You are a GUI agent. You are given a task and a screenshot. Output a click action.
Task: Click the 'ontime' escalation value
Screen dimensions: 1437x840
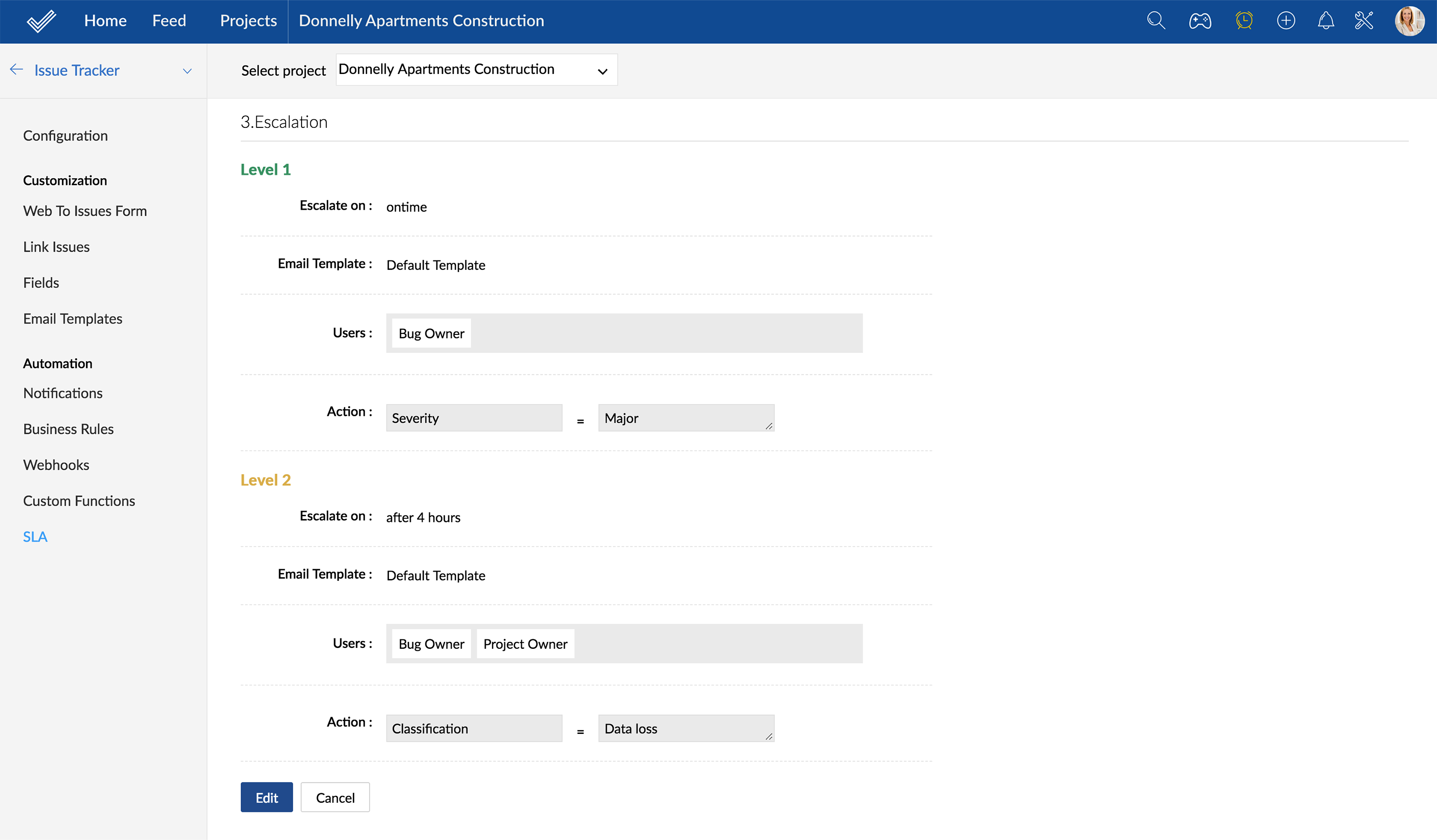click(x=407, y=207)
